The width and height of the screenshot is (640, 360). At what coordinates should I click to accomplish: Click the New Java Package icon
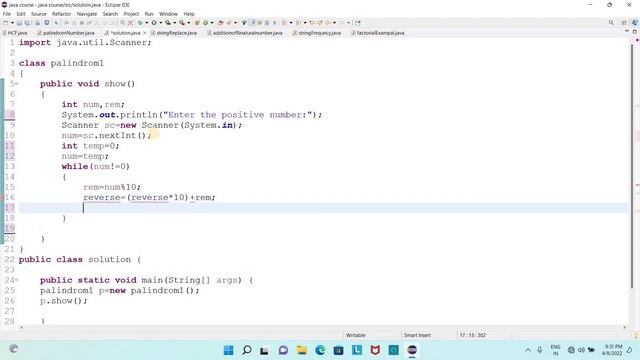point(197,23)
